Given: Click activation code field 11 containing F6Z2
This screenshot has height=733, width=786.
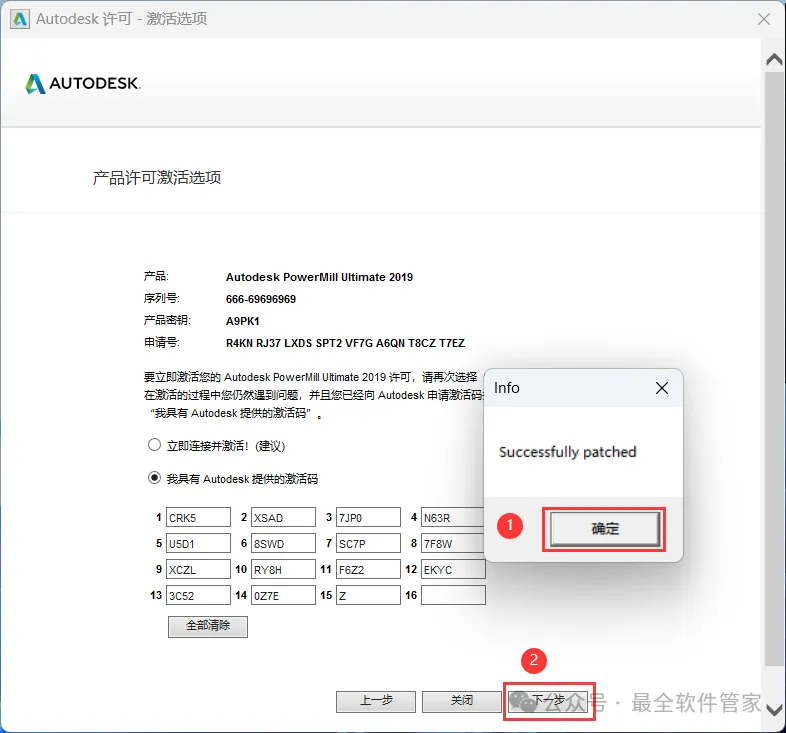Looking at the screenshot, I should (368, 570).
